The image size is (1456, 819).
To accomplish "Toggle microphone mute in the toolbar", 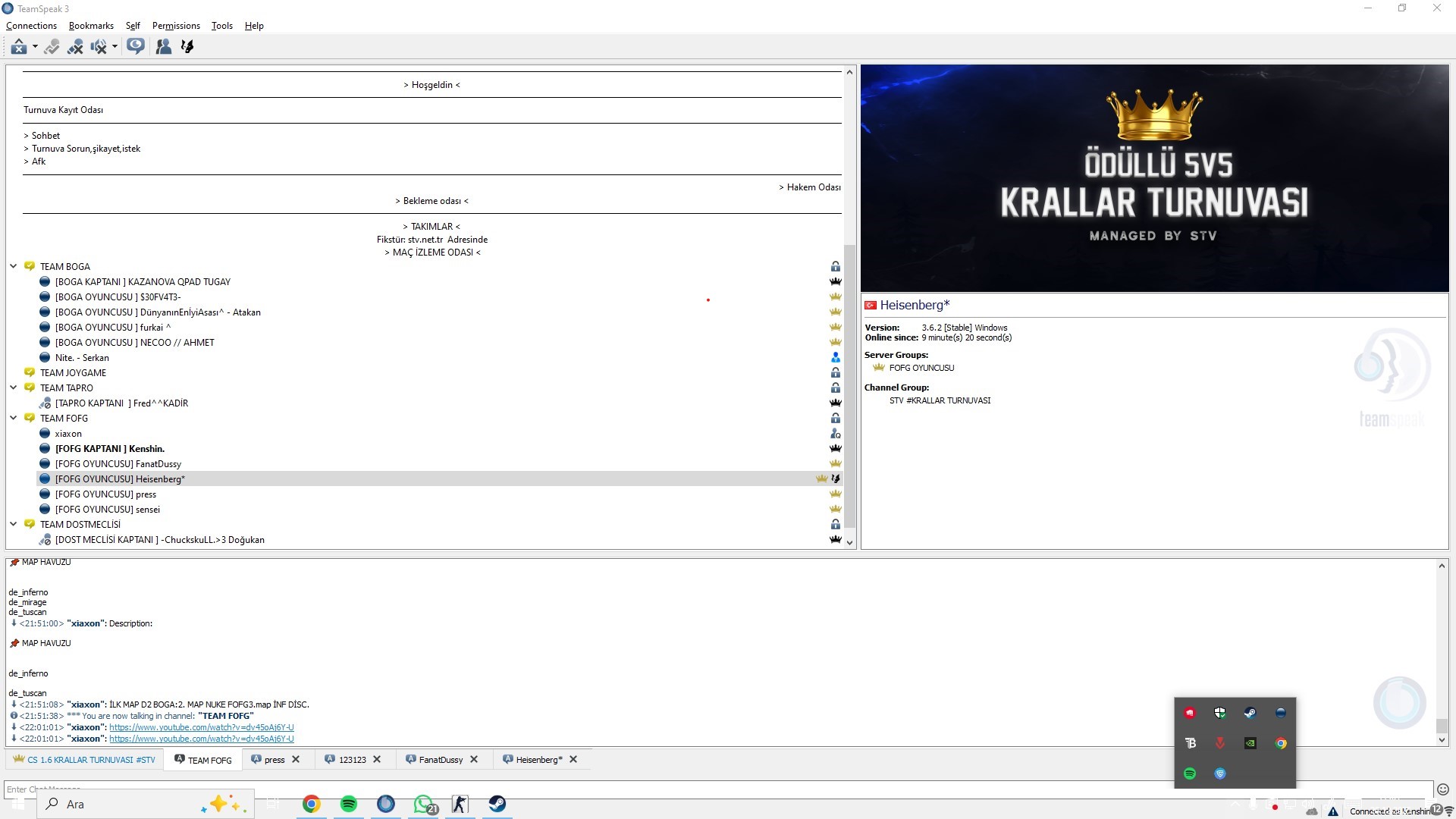I will click(75, 47).
